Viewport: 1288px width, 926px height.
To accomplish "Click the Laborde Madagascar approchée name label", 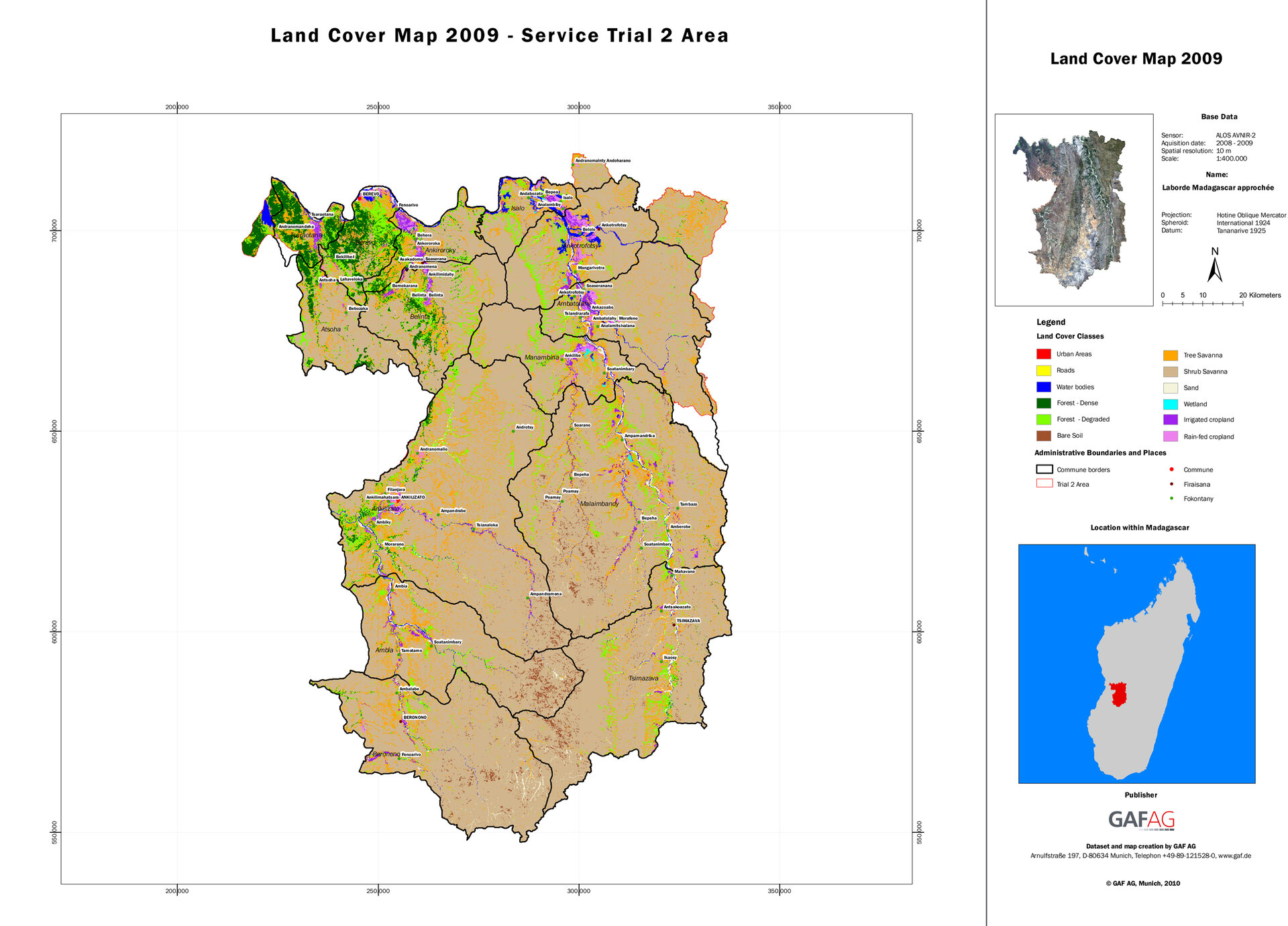I will pyautogui.click(x=1218, y=188).
